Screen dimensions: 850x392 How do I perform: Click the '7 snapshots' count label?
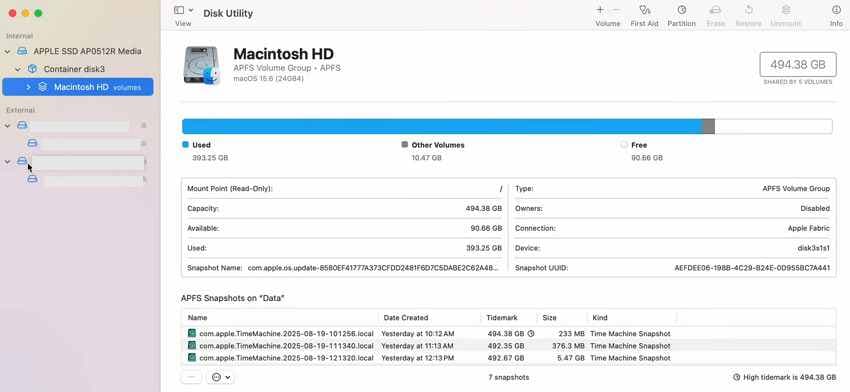tap(508, 377)
